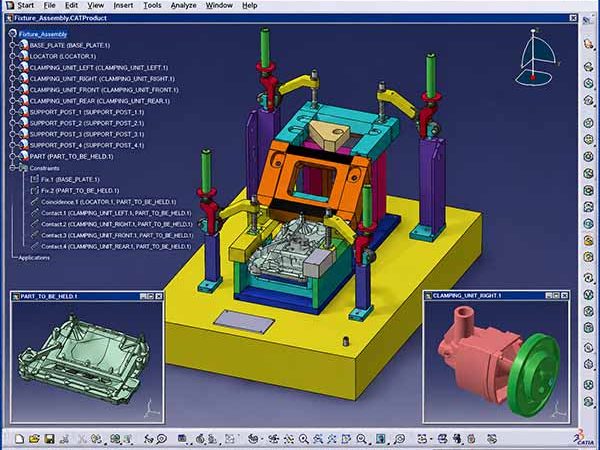
Task: Click the CLAMPING_UNIT_RIGHT.1 window title
Action: [x=466, y=295]
